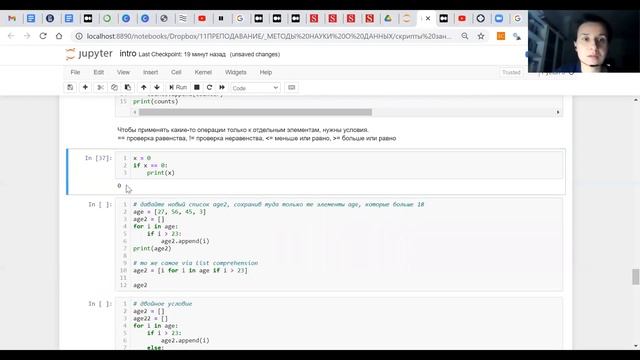Viewport: 640px width, 360px height.
Task: Open the File menu
Action: (x=75, y=72)
